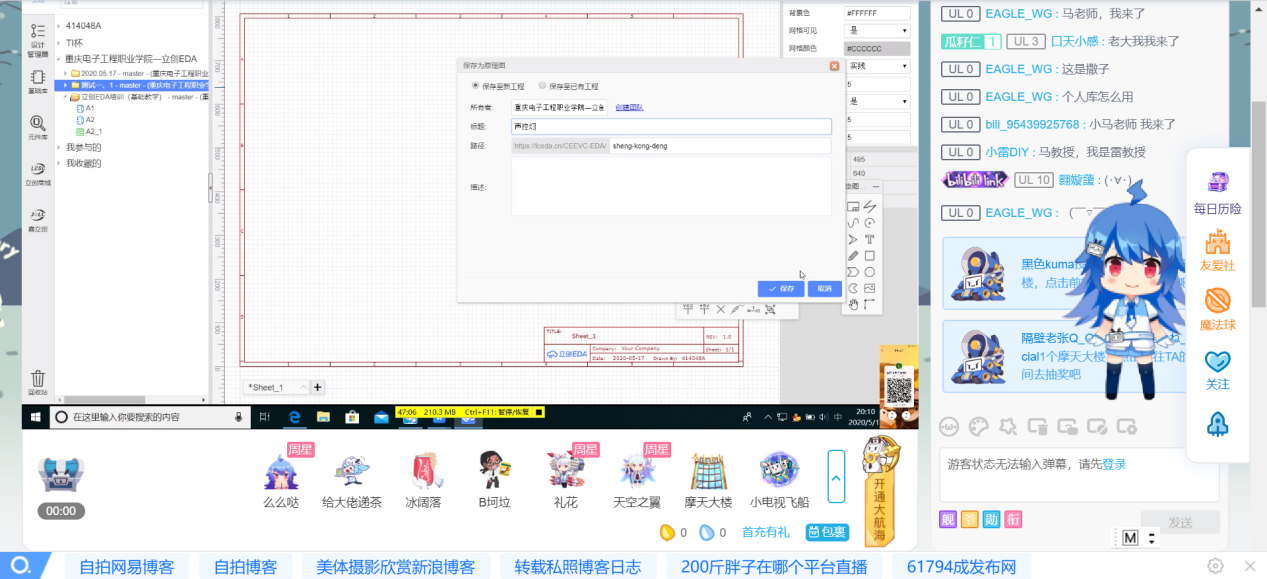Switch to the *Sheet_1 tab
This screenshot has height=579, width=1267.
tap(267, 387)
